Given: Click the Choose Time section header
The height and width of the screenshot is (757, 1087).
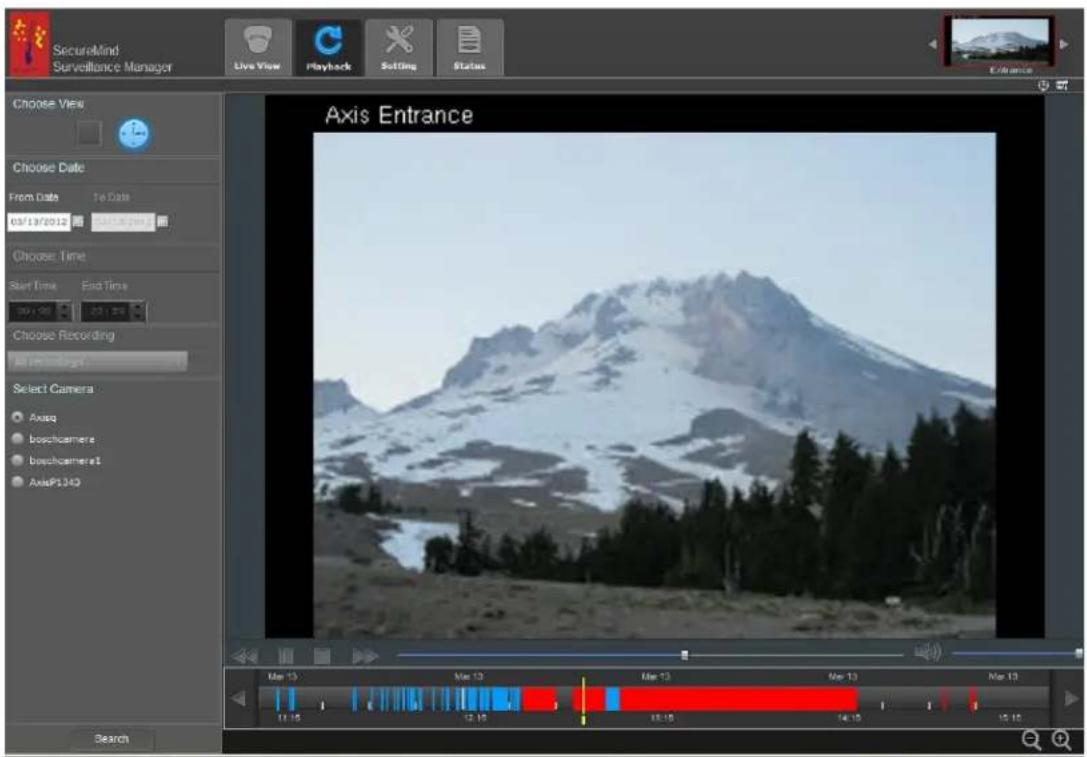Looking at the screenshot, I should (49, 256).
